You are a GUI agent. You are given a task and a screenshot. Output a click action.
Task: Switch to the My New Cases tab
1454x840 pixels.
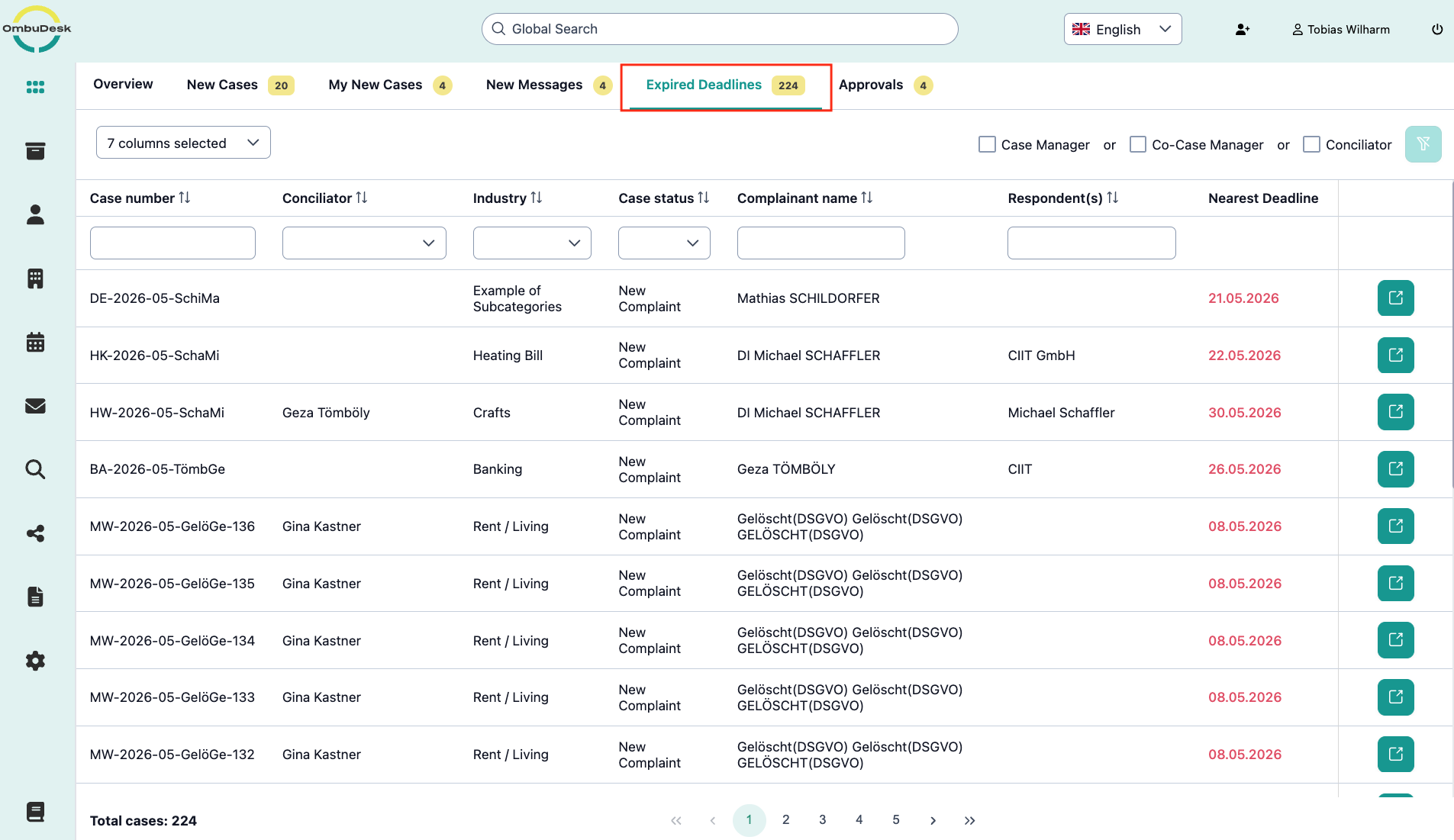(389, 85)
